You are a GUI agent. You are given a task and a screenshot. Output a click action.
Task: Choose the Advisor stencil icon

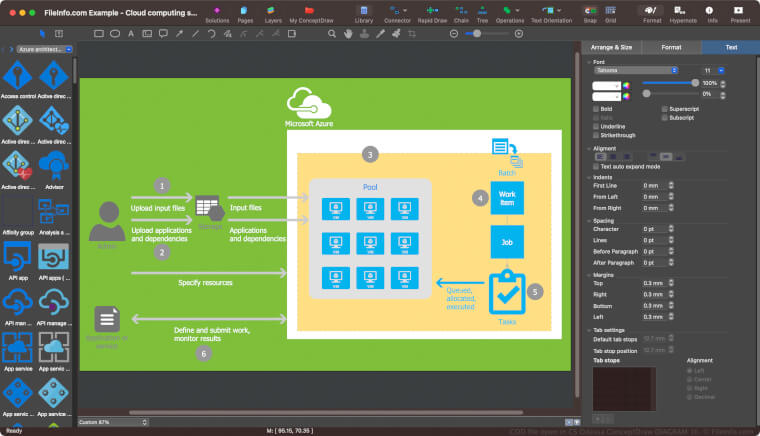[x=54, y=166]
